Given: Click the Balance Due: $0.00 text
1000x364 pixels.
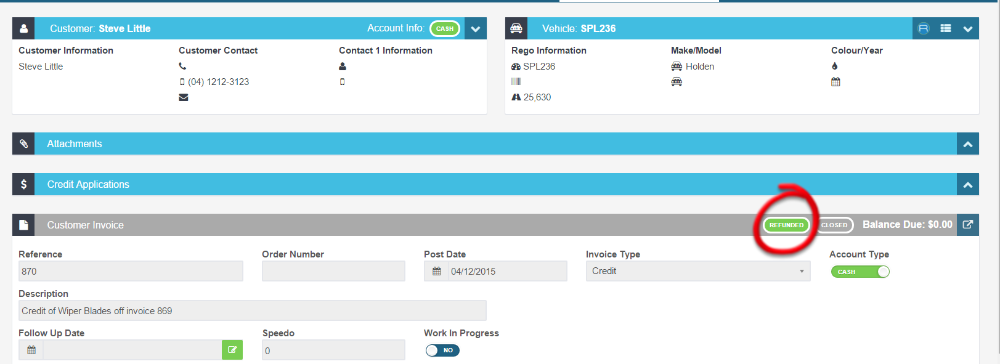Looking at the screenshot, I should click(x=907, y=225).
